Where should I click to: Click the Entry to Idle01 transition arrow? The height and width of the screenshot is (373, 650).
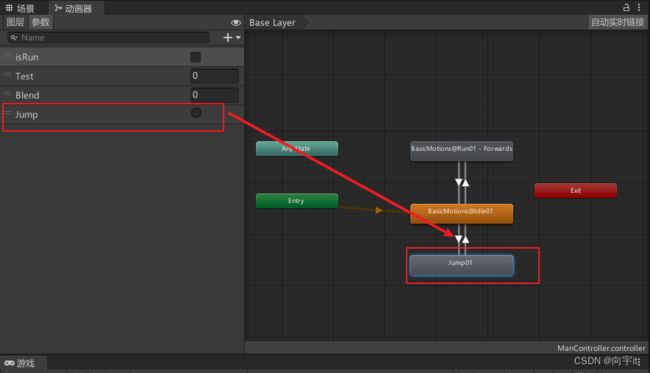(378, 210)
